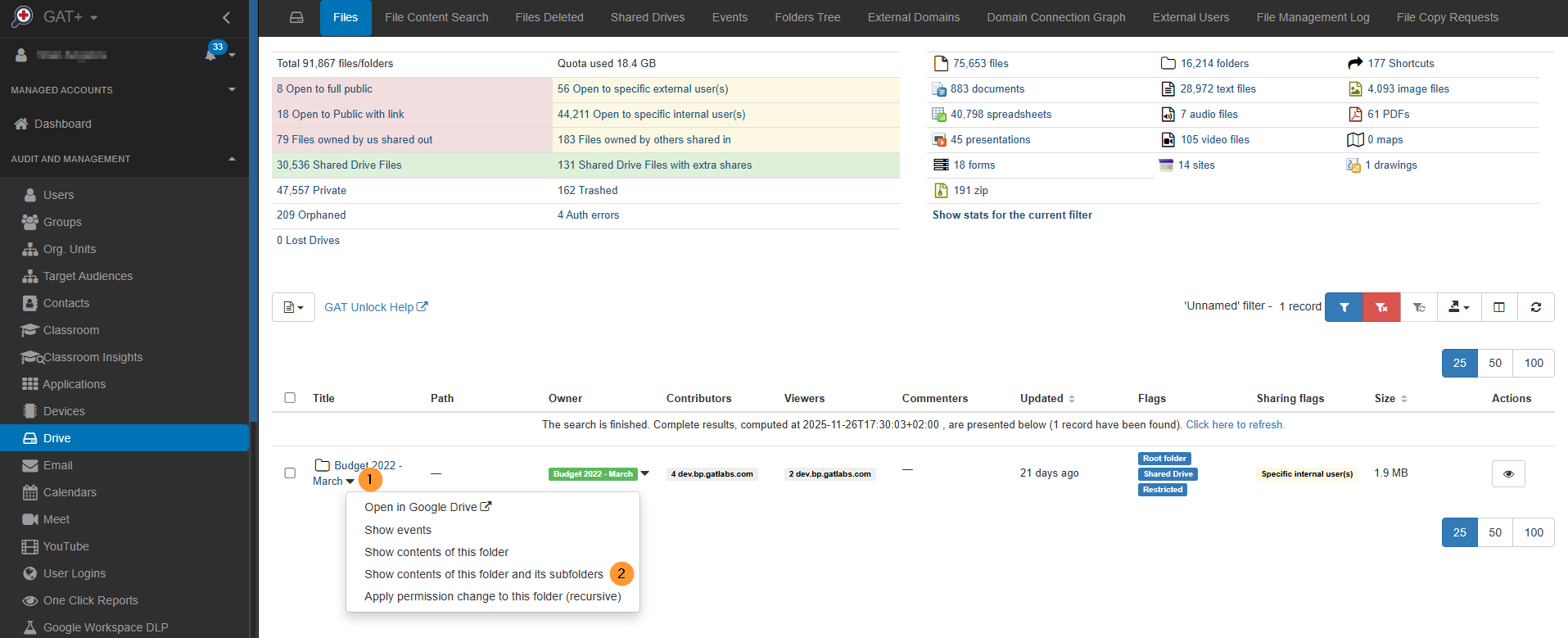
Task: Expand the Budget 2022 - March owner dropdown arrow
Action: [x=645, y=473]
